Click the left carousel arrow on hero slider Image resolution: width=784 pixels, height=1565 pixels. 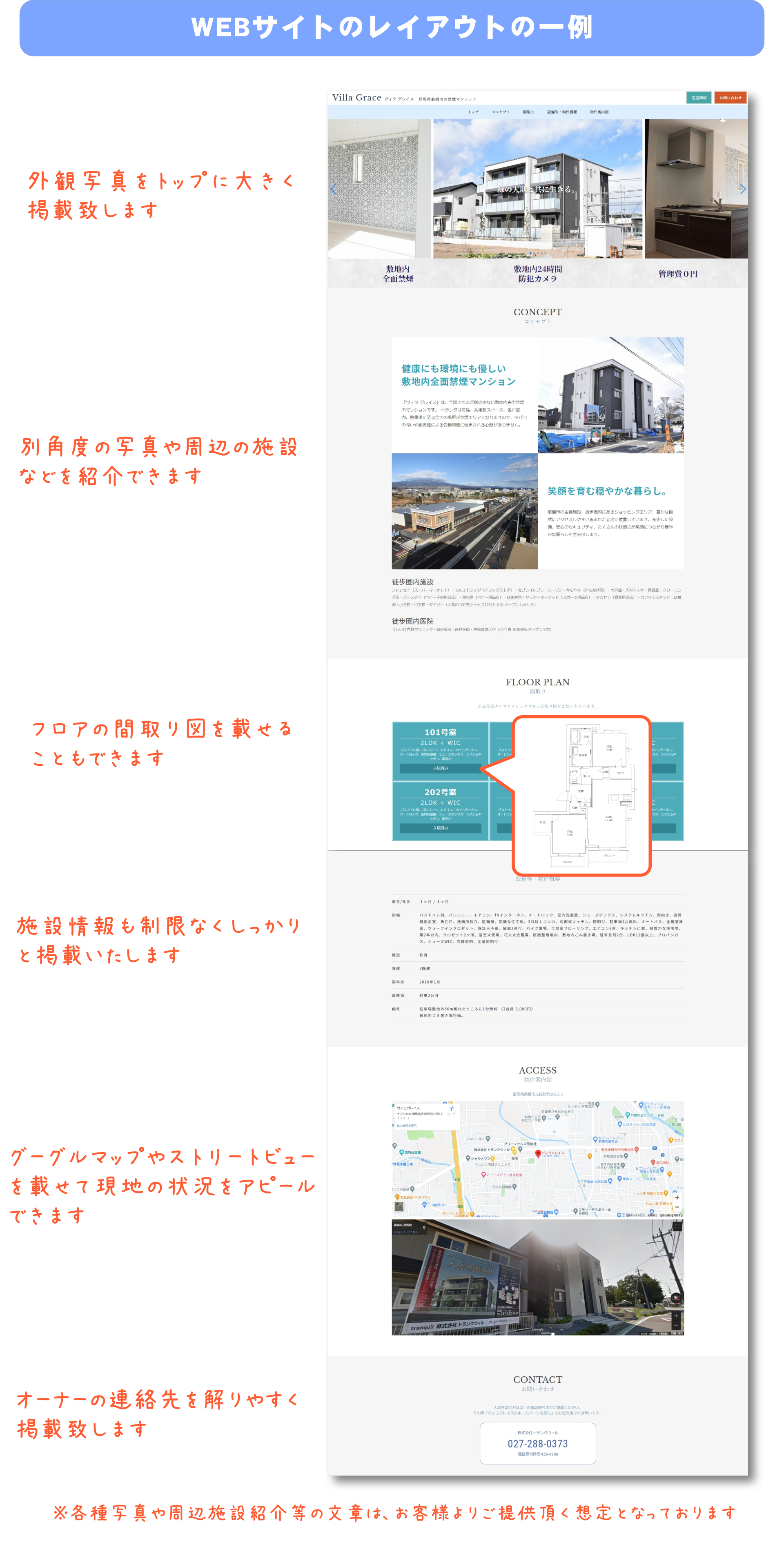333,189
